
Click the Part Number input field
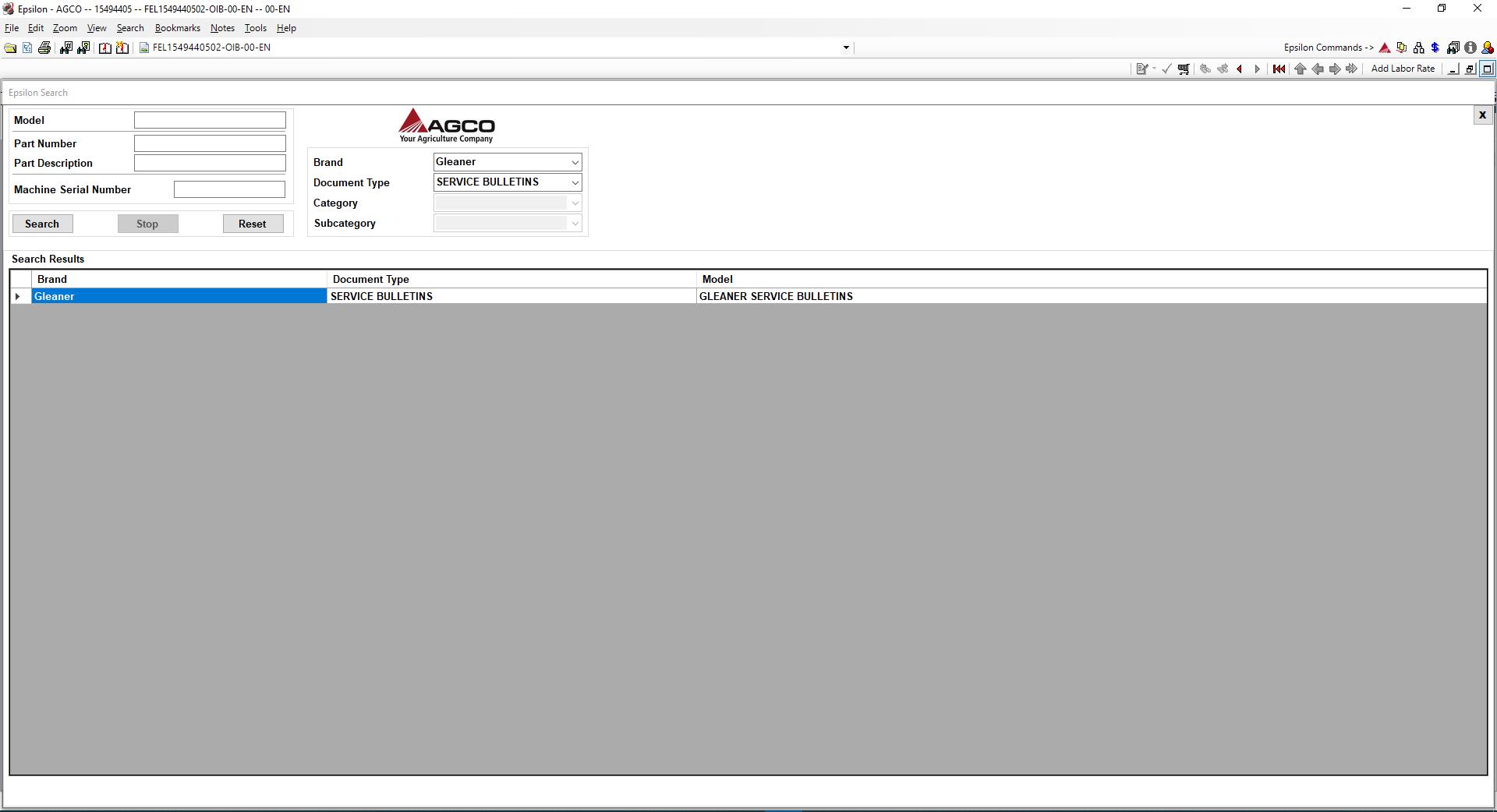click(x=210, y=143)
